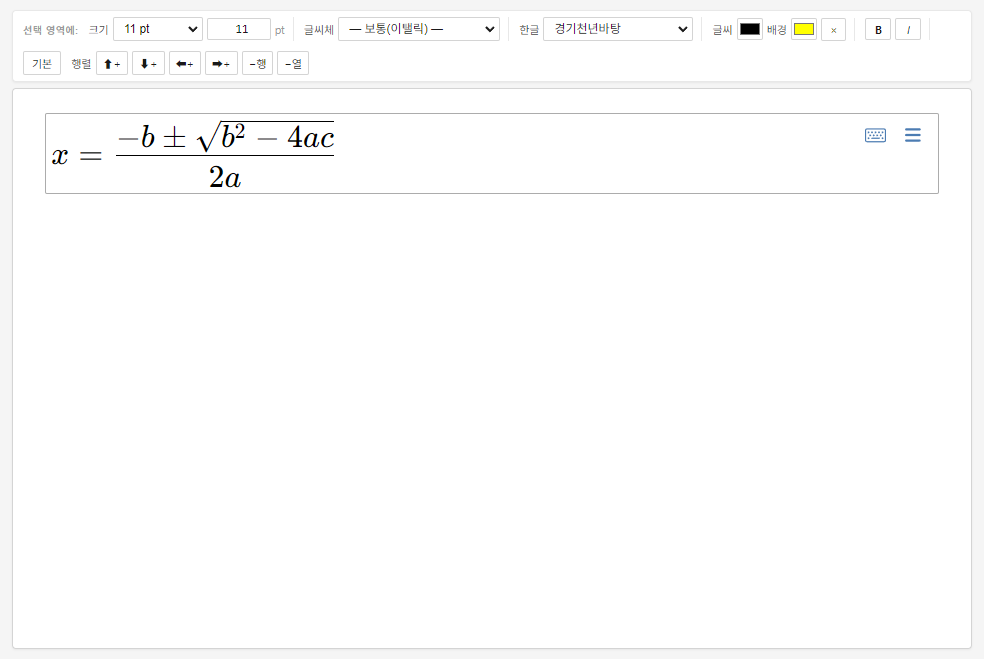Image resolution: width=984 pixels, height=659 pixels.
Task: Click the 글씨체 label
Action: click(319, 30)
